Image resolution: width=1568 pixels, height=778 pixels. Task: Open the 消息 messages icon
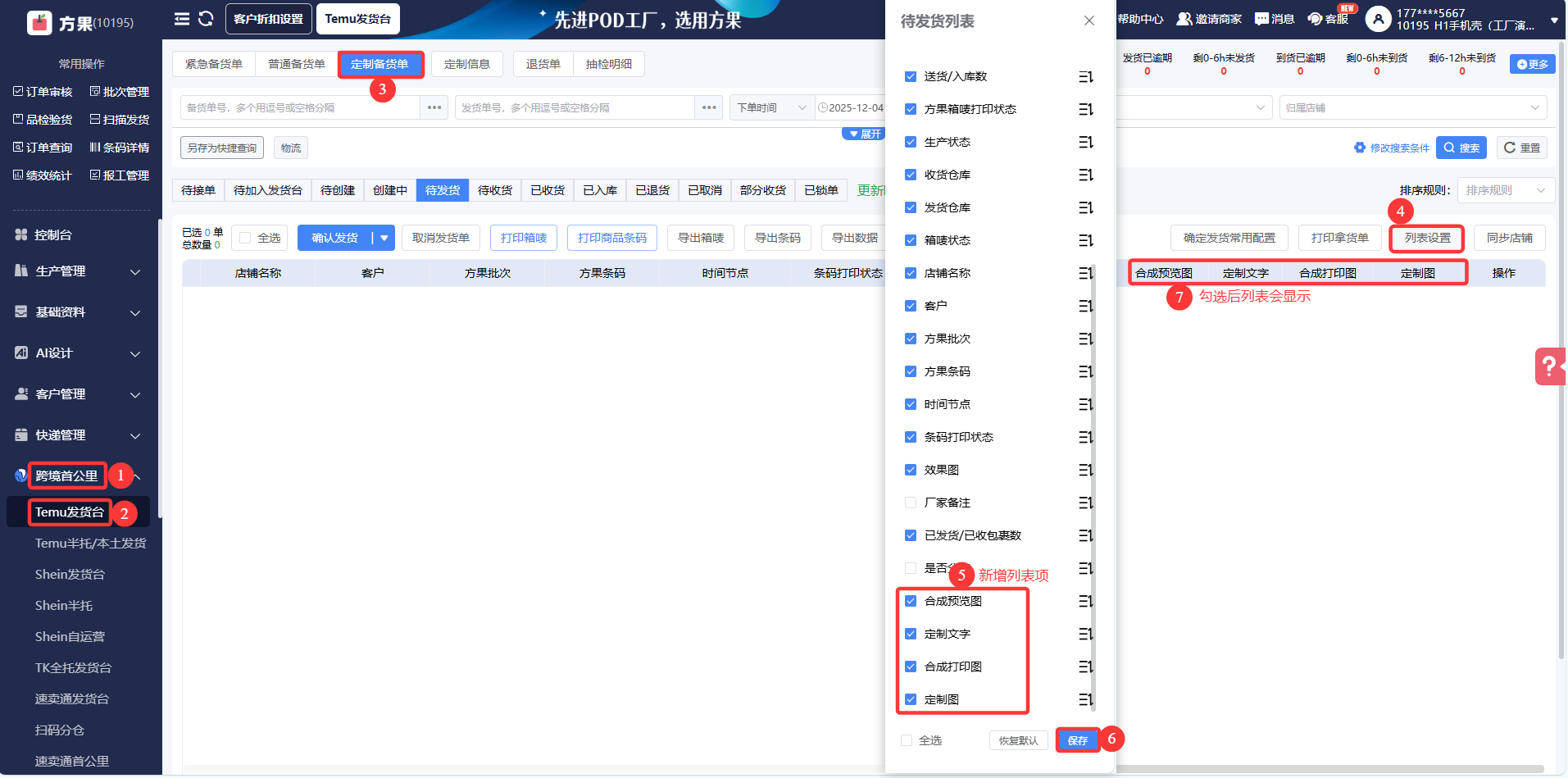pyautogui.click(x=1275, y=19)
